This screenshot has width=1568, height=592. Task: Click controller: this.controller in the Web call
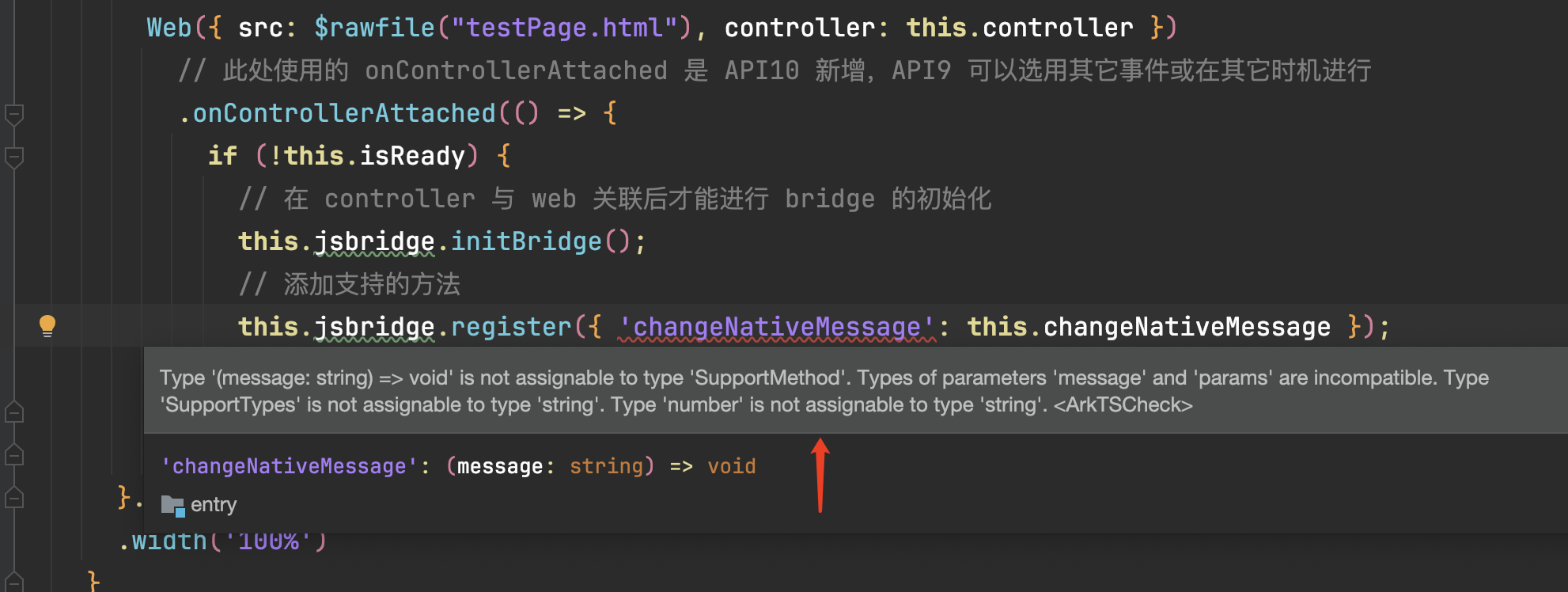930,27
